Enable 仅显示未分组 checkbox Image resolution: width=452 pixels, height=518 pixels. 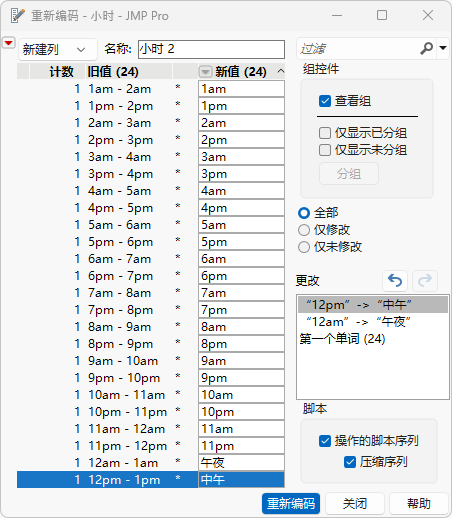[x=325, y=150]
